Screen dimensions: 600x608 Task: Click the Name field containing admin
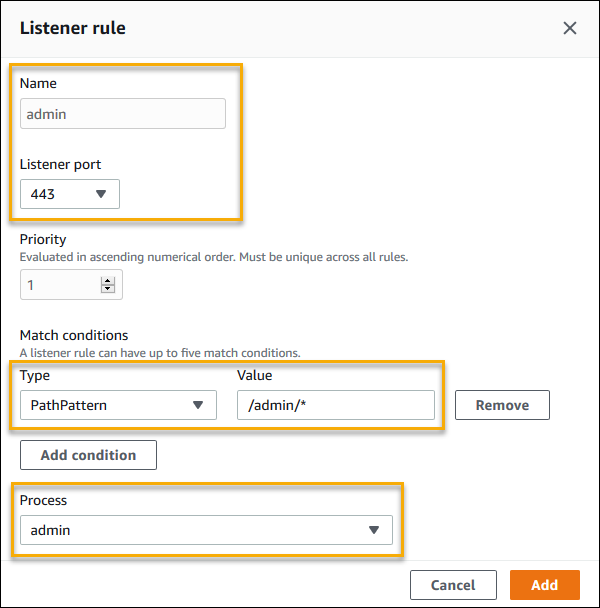[122, 114]
